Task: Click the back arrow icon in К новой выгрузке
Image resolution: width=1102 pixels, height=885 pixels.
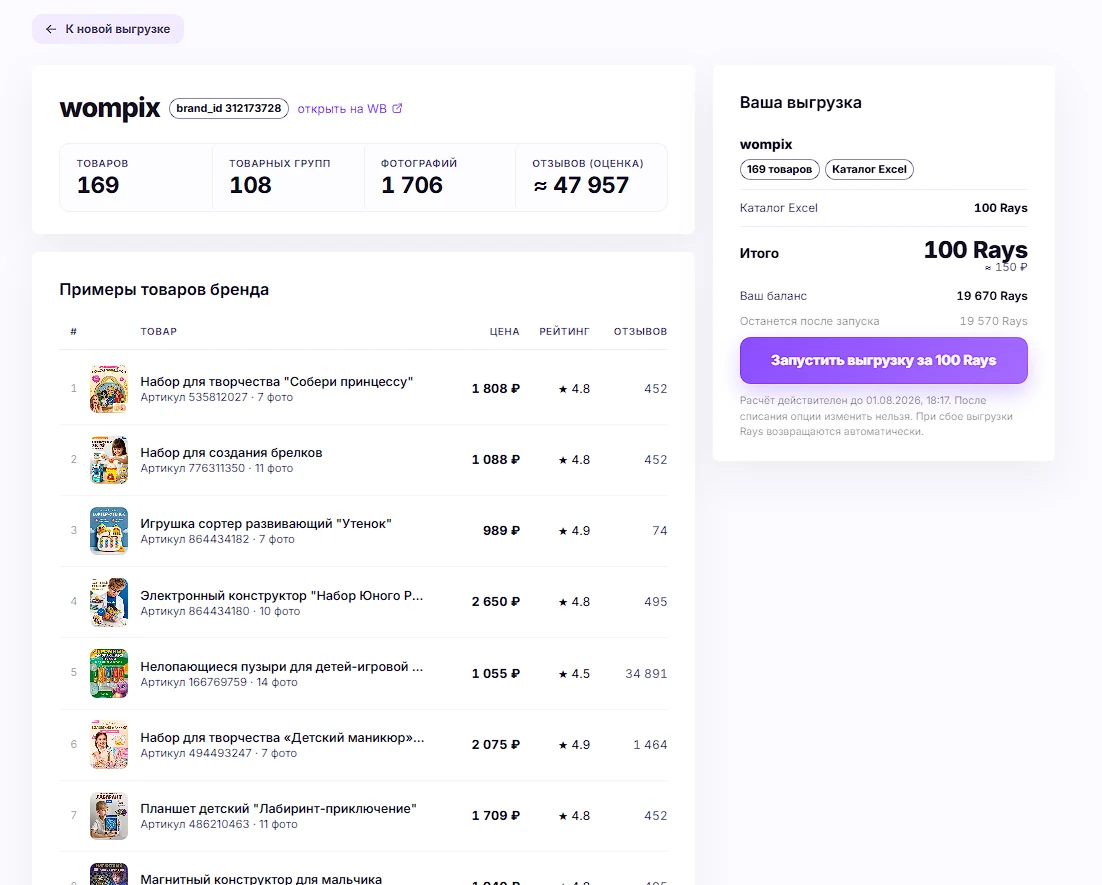Action: (51, 29)
